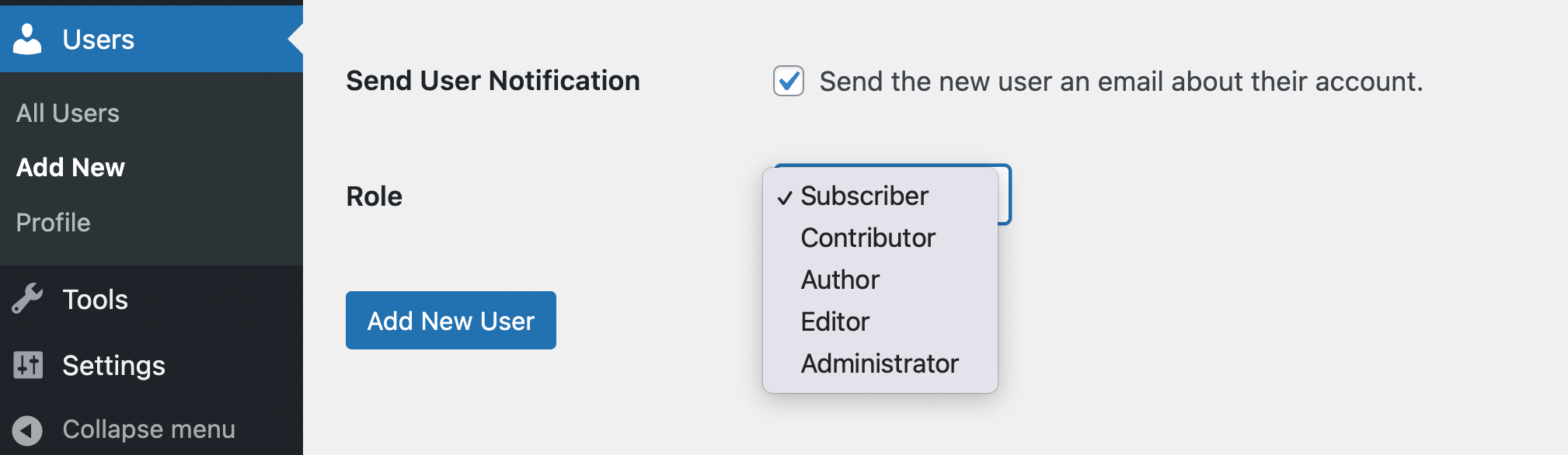Click the Tools wrench icon

pos(29,299)
